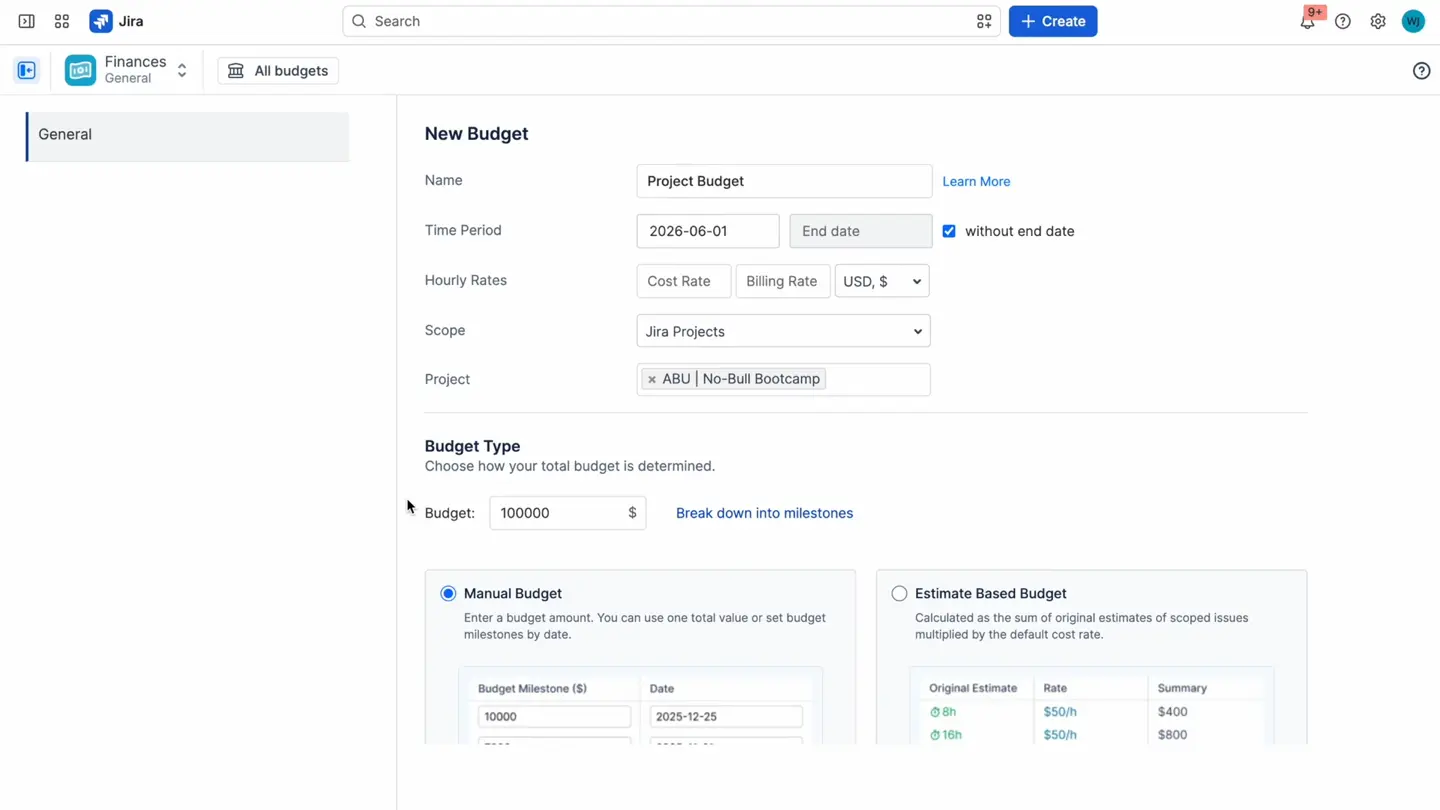Screen dimensions: 1440x810
Task: Select General in the left sidebar
Action: coord(188,135)
